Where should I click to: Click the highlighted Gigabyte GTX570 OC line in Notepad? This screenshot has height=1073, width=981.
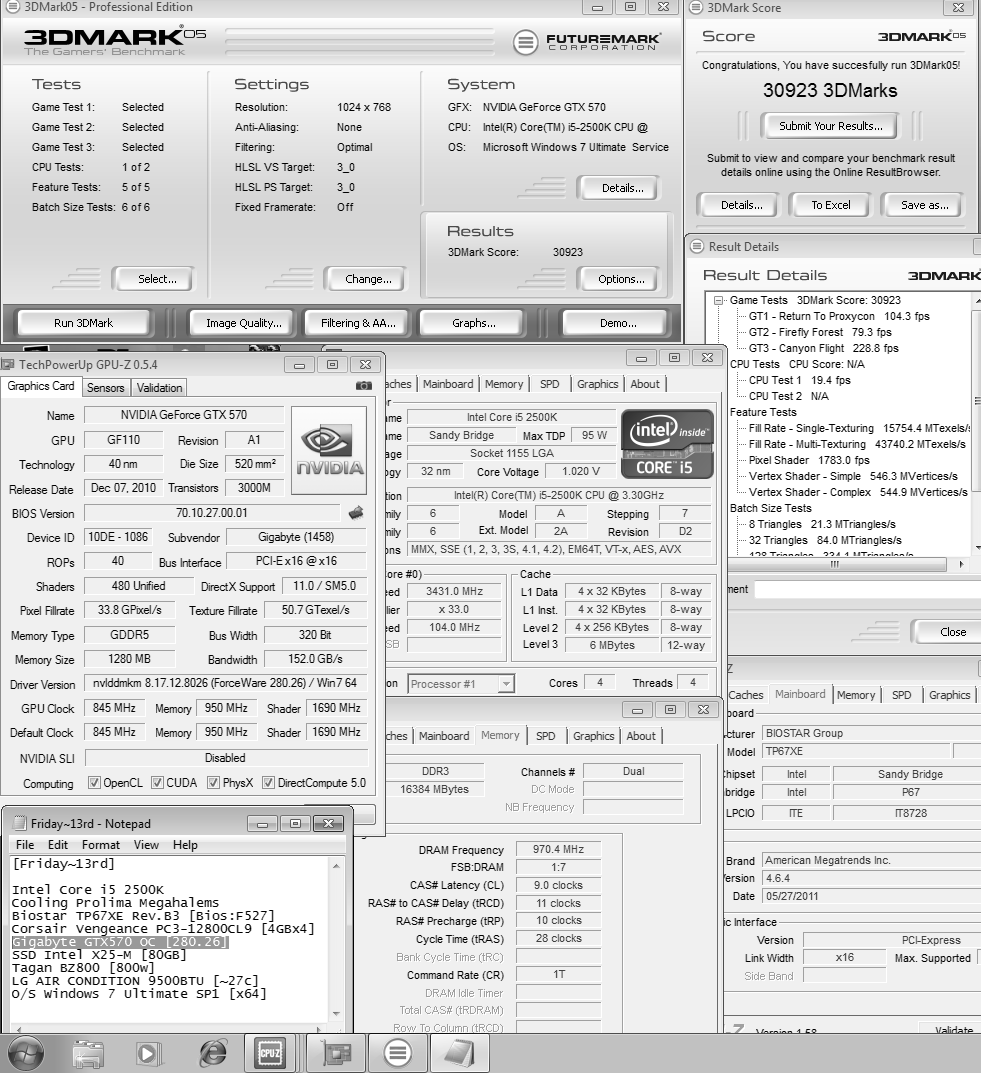pyautogui.click(x=120, y=942)
